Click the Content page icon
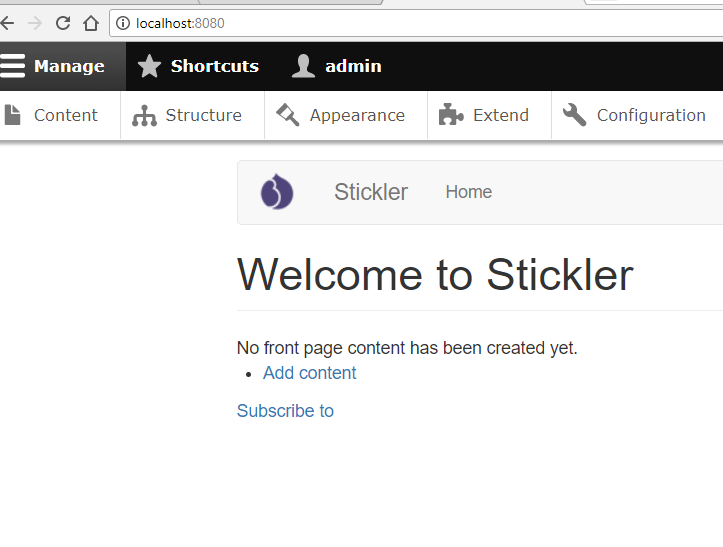This screenshot has height=547, width=723. (x=13, y=115)
